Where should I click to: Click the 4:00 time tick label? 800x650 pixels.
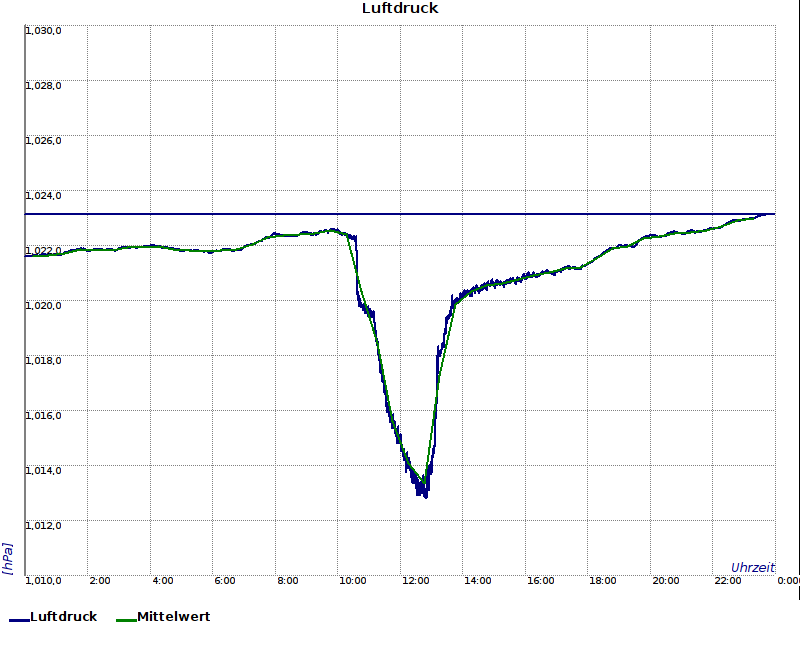163,581
